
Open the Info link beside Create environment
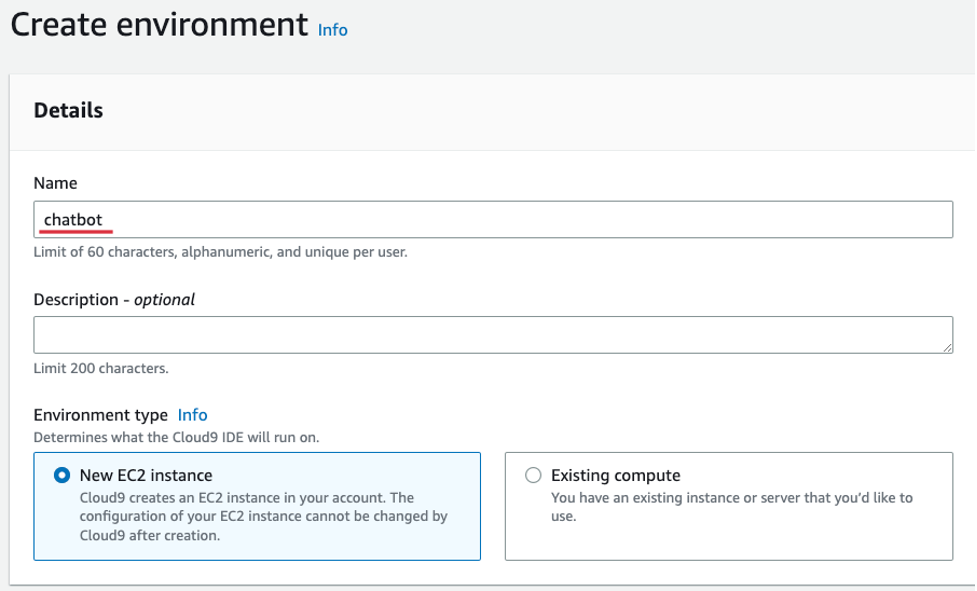click(x=332, y=30)
